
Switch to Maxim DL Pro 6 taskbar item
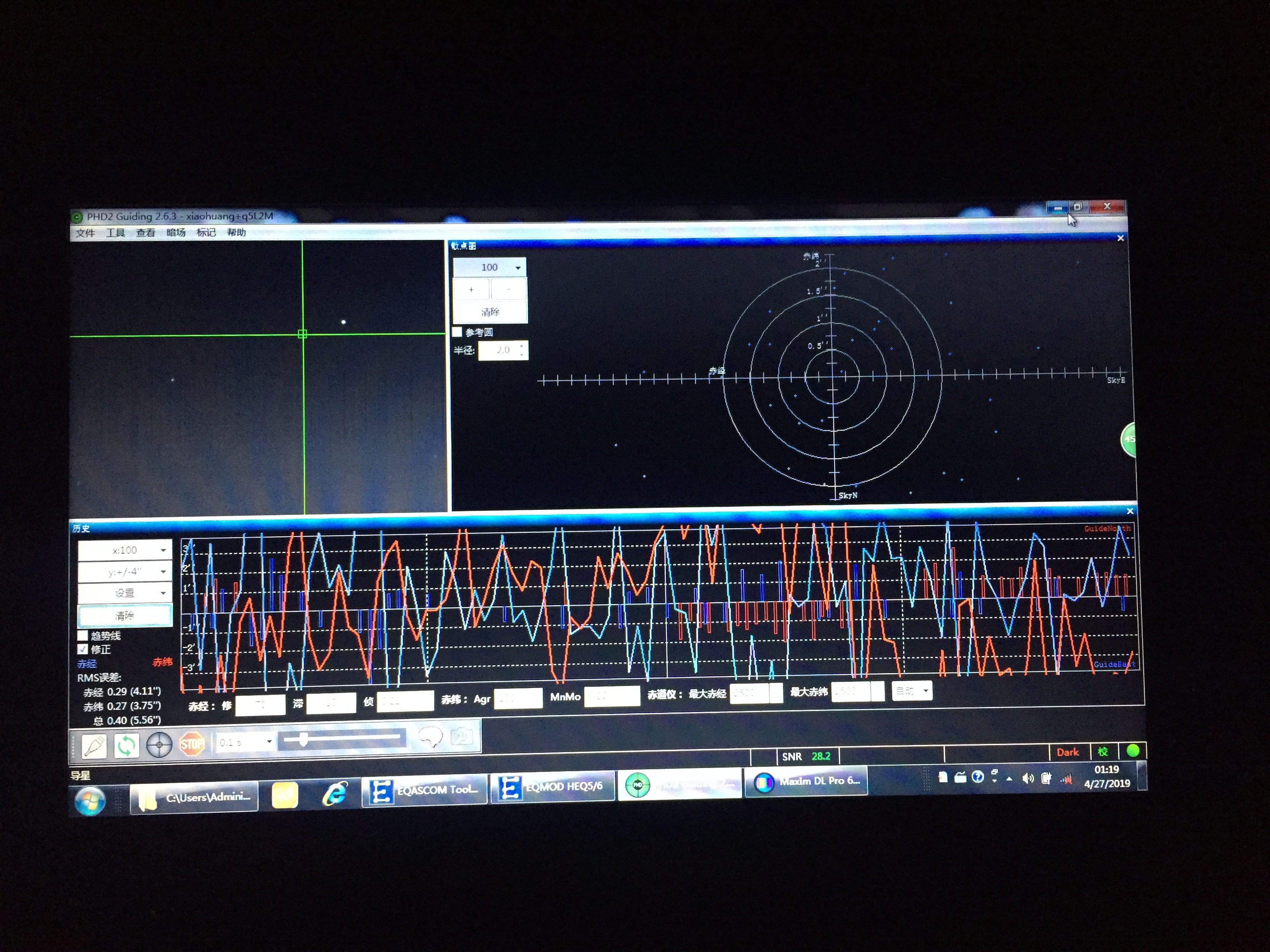tap(806, 782)
